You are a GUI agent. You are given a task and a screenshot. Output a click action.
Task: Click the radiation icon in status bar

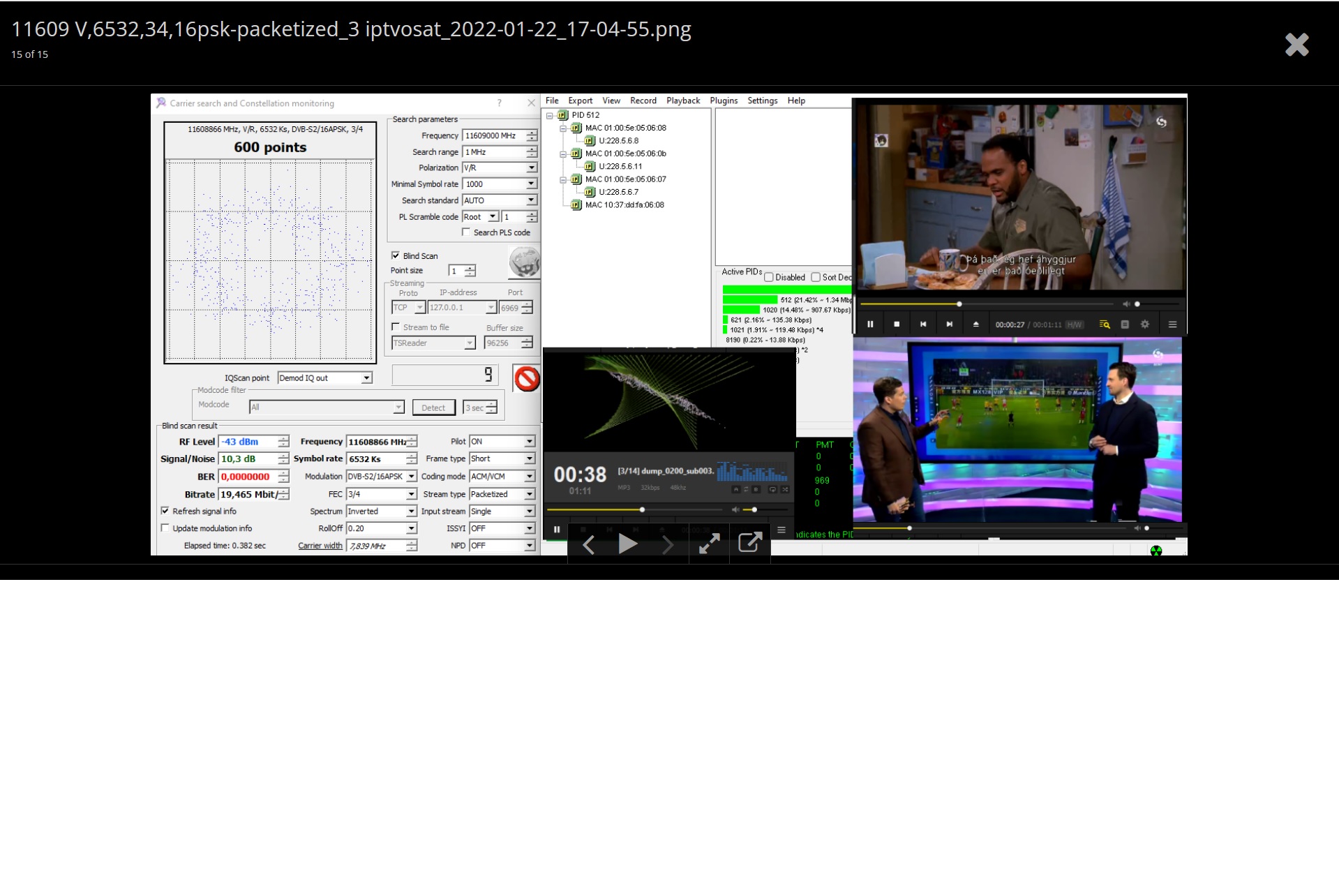click(x=1156, y=551)
